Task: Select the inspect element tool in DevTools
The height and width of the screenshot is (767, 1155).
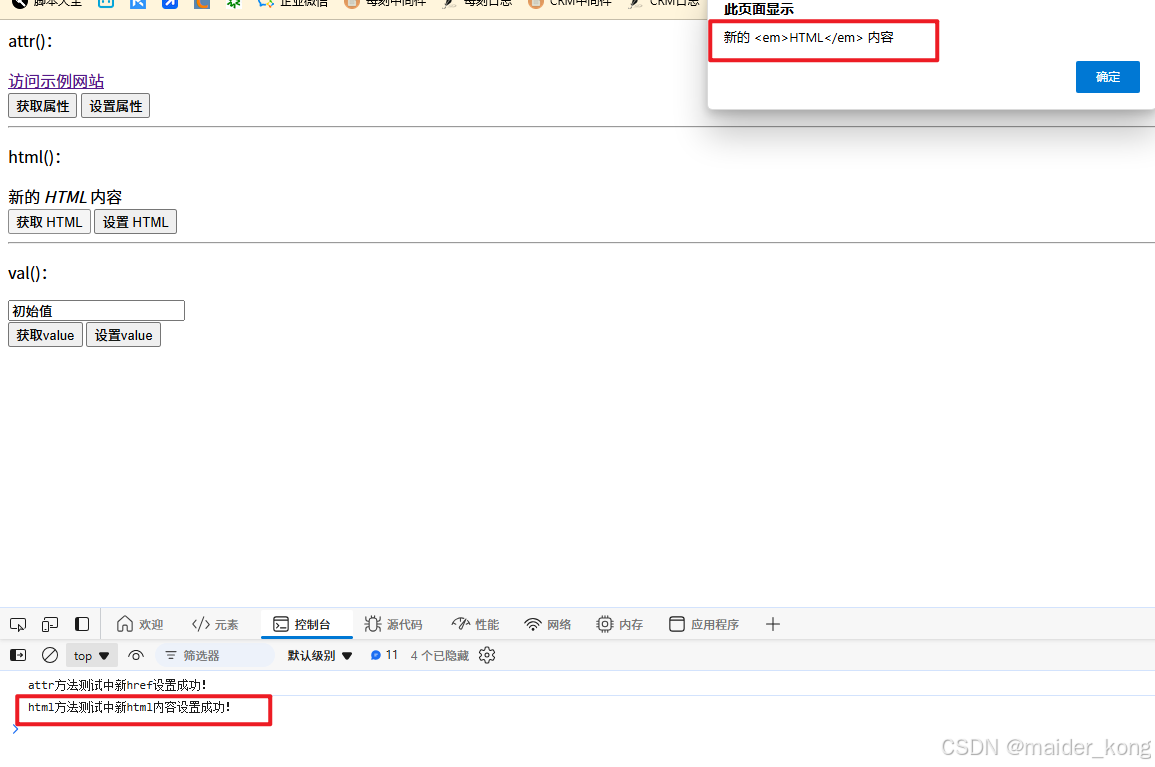Action: point(17,624)
